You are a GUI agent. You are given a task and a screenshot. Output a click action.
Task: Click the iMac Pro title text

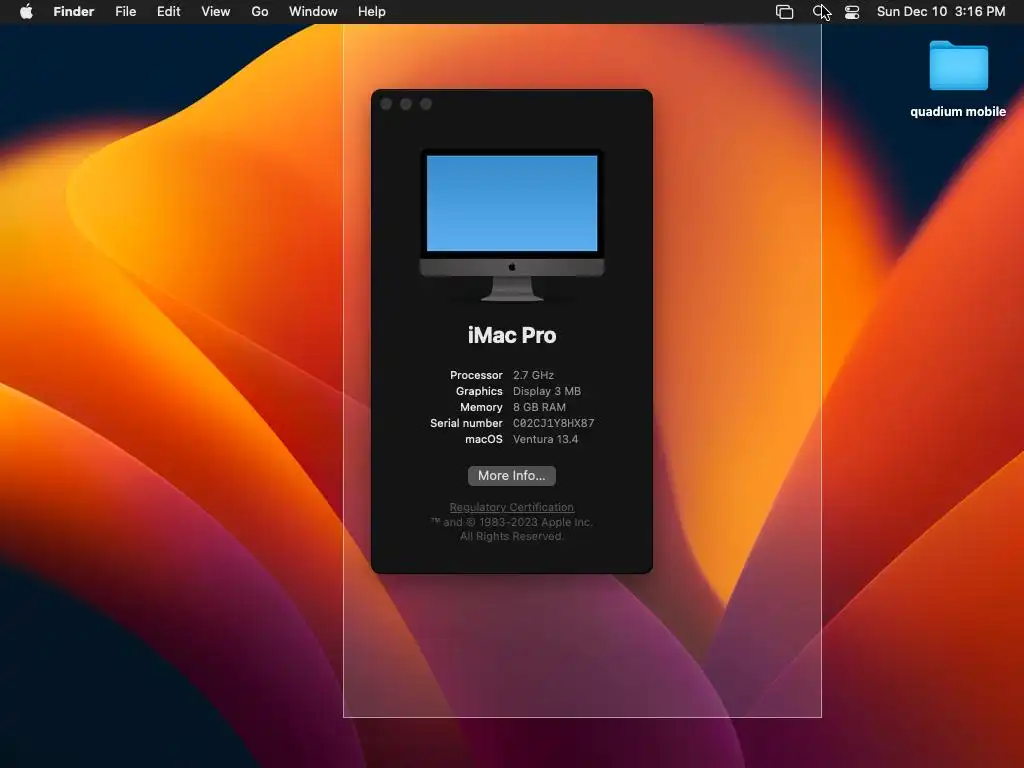(512, 335)
